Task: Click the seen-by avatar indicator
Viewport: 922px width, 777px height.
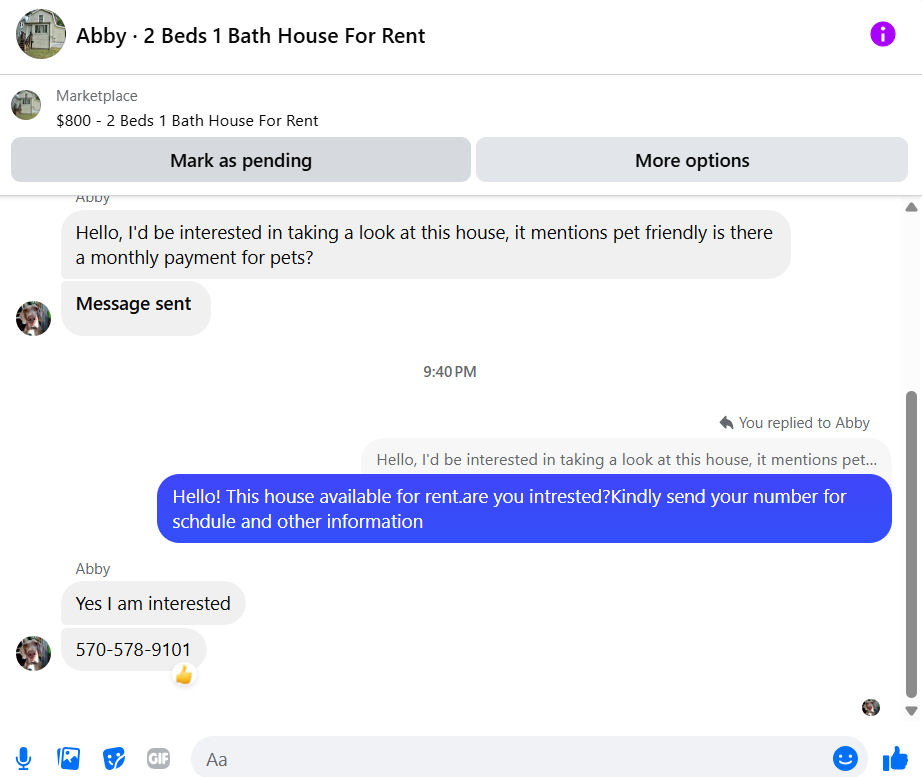Action: point(871,707)
